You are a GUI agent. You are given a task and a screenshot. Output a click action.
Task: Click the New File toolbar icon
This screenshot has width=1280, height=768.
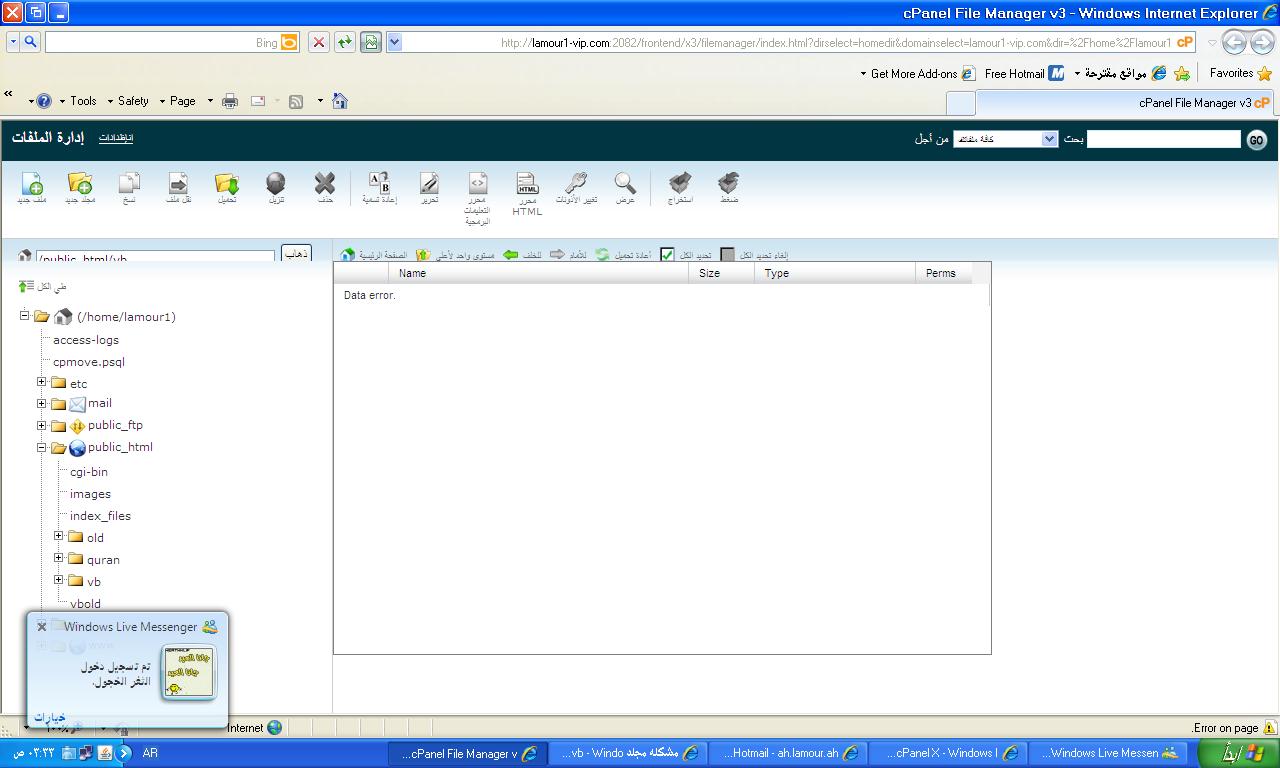pos(32,184)
